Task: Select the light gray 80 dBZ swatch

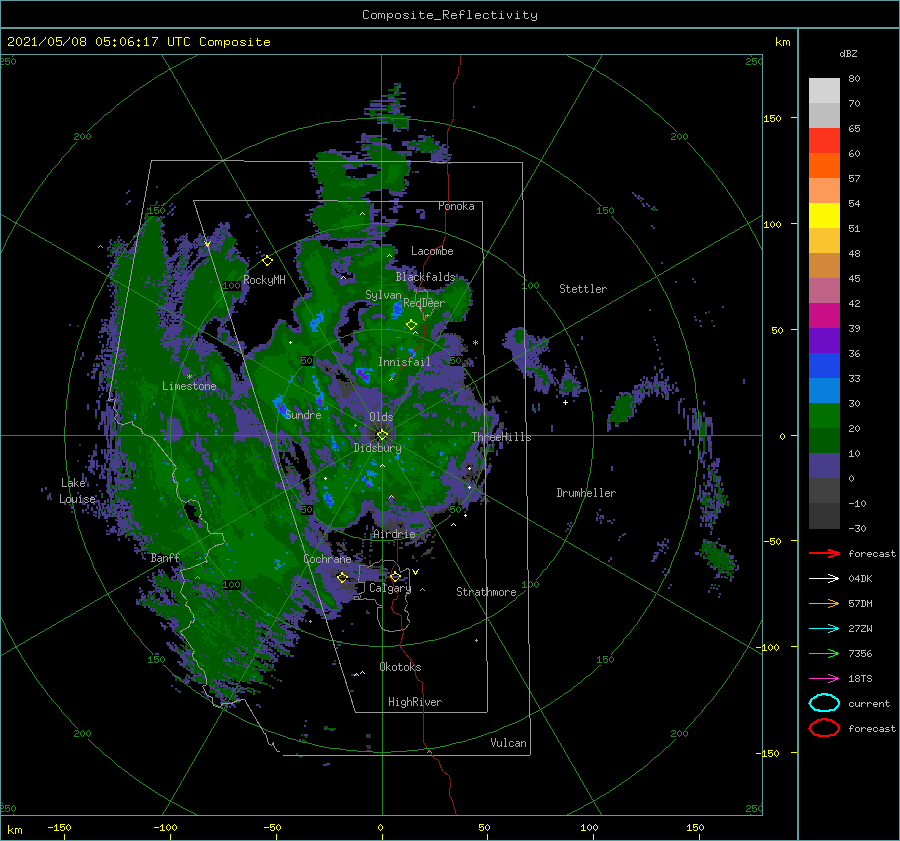Action: pyautogui.click(x=824, y=90)
